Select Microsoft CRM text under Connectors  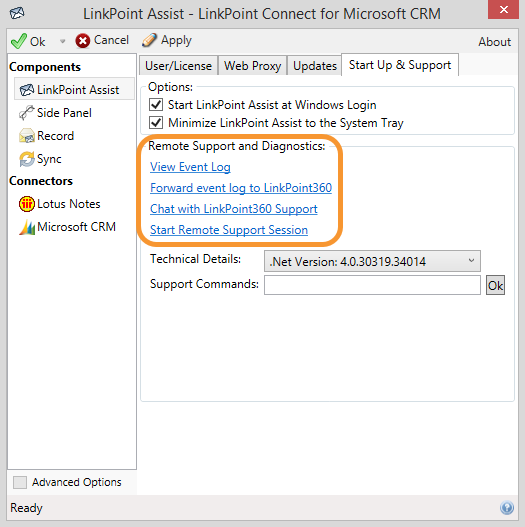76,227
